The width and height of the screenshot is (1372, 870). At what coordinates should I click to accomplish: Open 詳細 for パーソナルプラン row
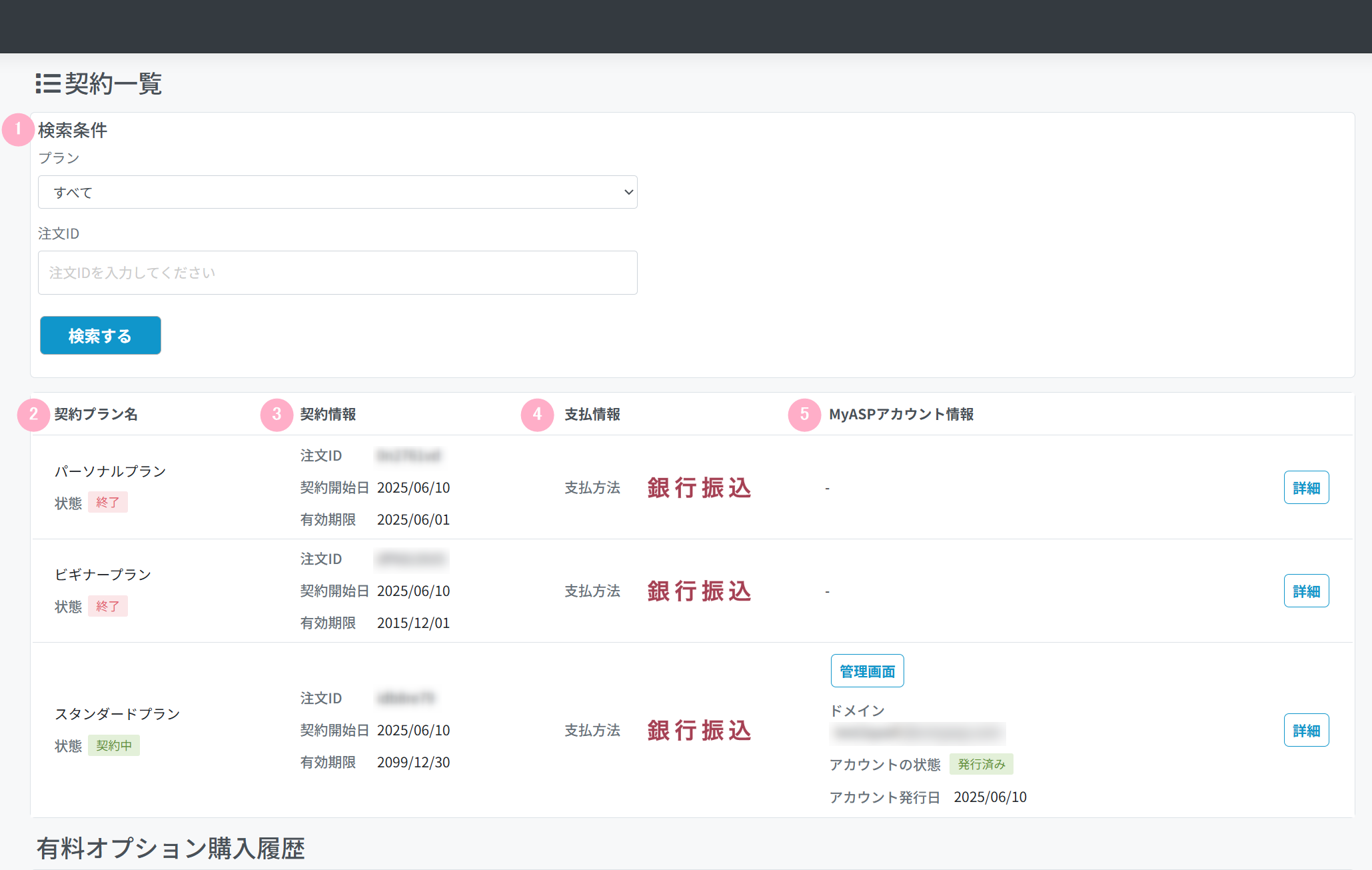pos(1305,488)
